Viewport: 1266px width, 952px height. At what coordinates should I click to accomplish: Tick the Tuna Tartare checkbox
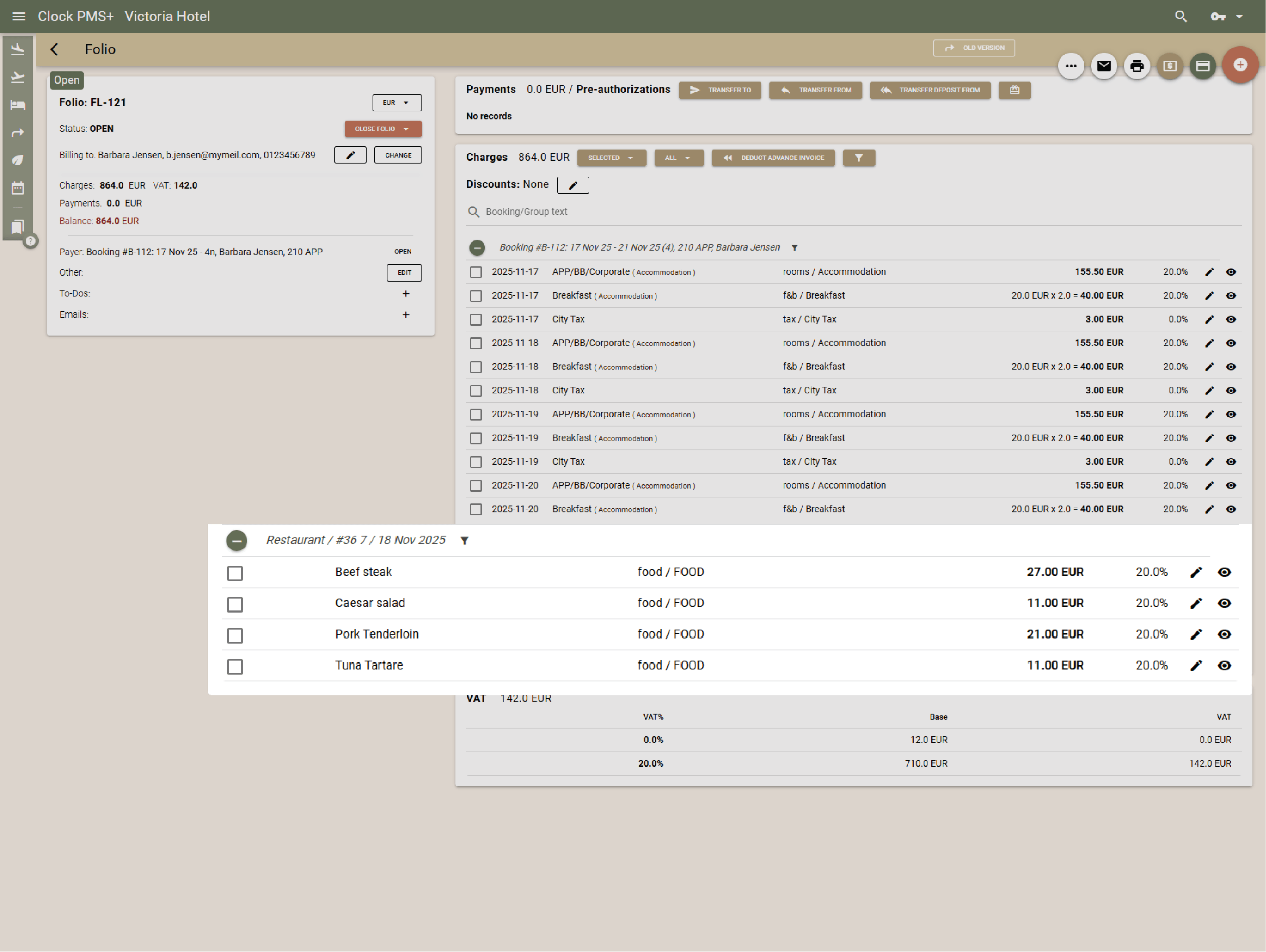(235, 667)
